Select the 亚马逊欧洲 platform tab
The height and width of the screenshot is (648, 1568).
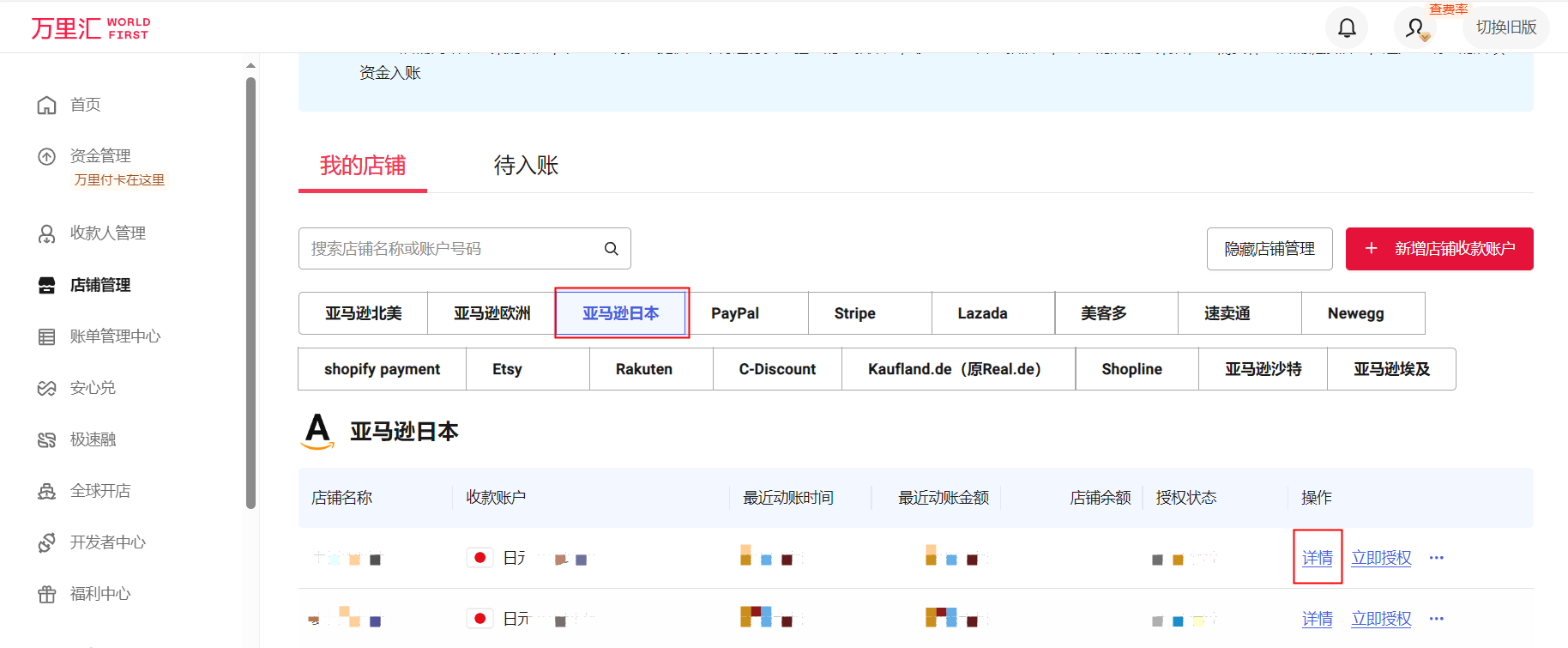tap(492, 313)
